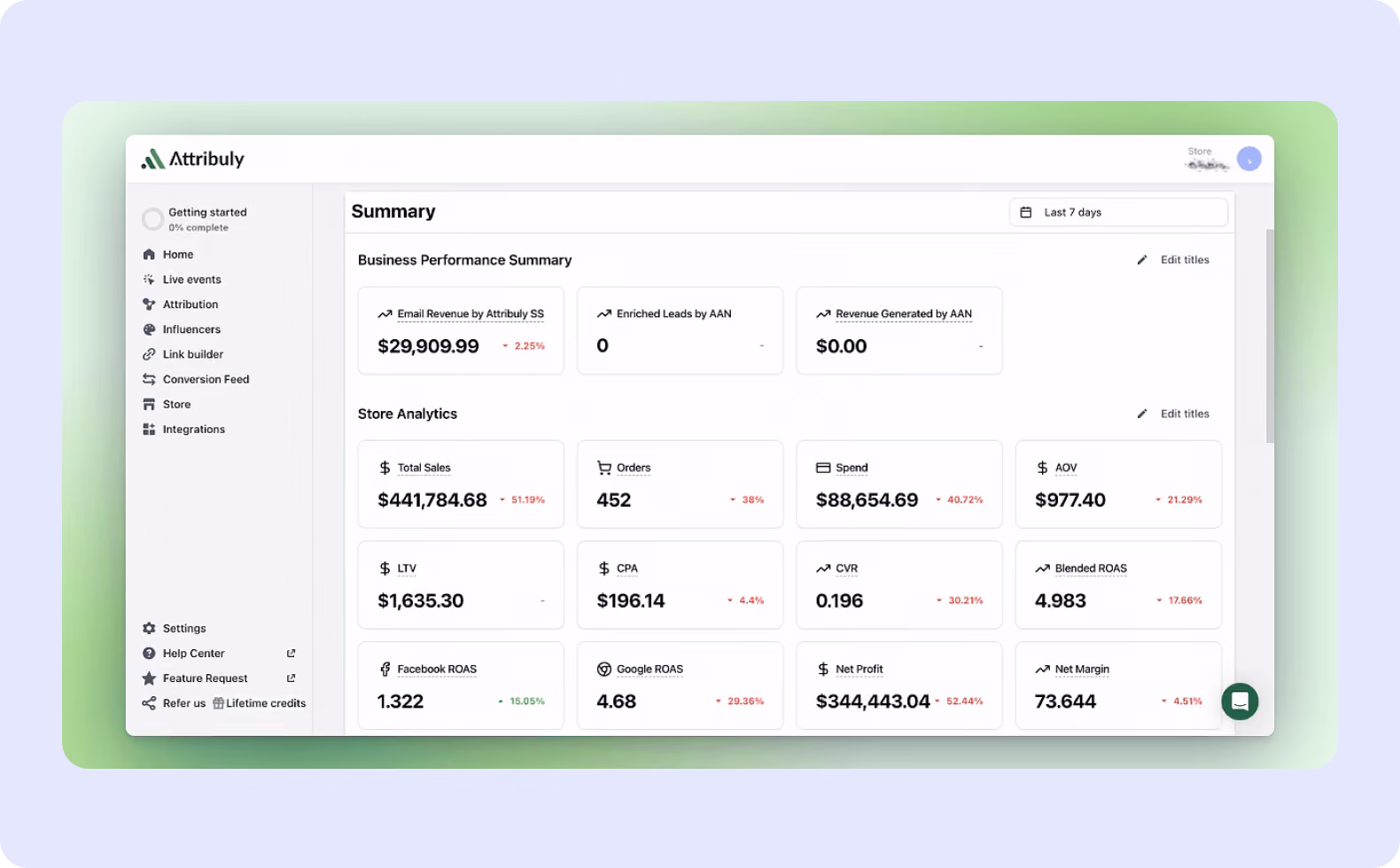
Task: Click the Store shop icon in sidebar
Action: coord(149,404)
